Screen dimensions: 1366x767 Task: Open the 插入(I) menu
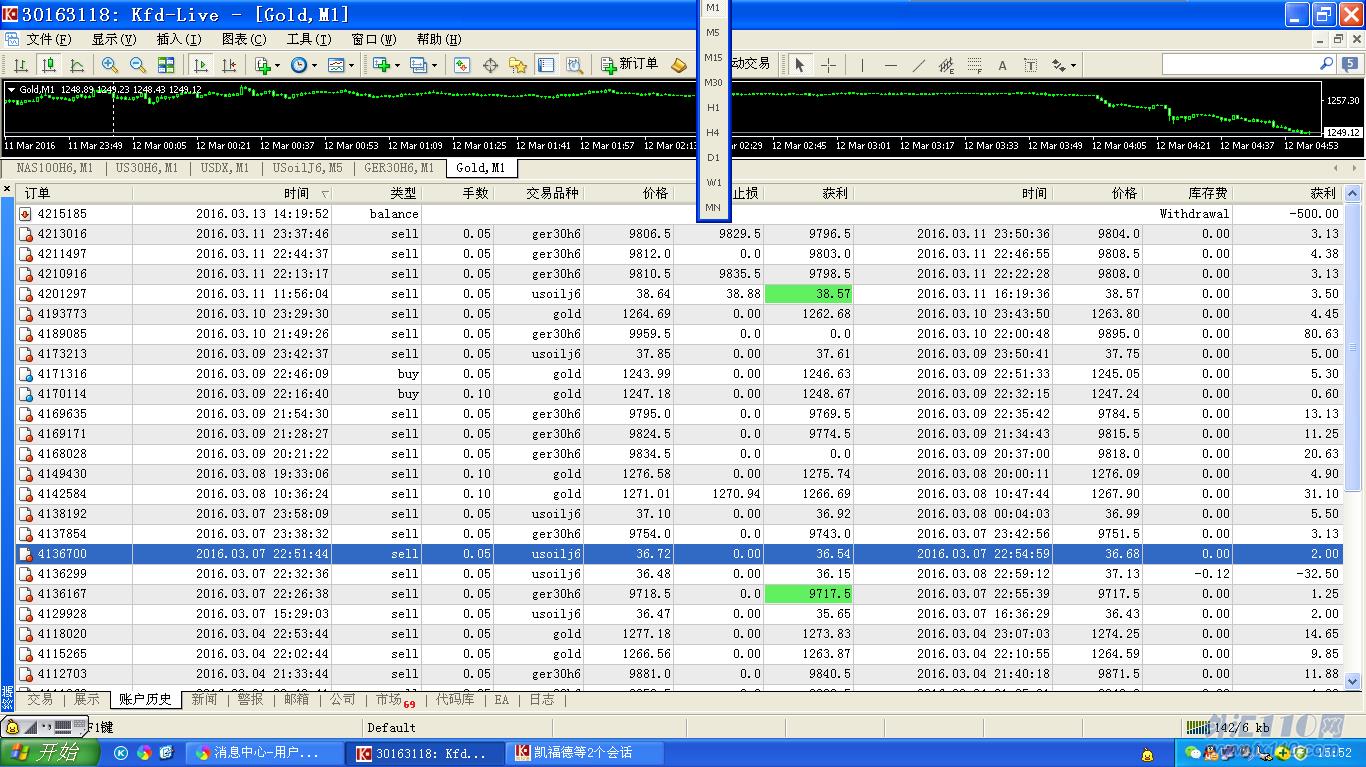click(x=179, y=39)
